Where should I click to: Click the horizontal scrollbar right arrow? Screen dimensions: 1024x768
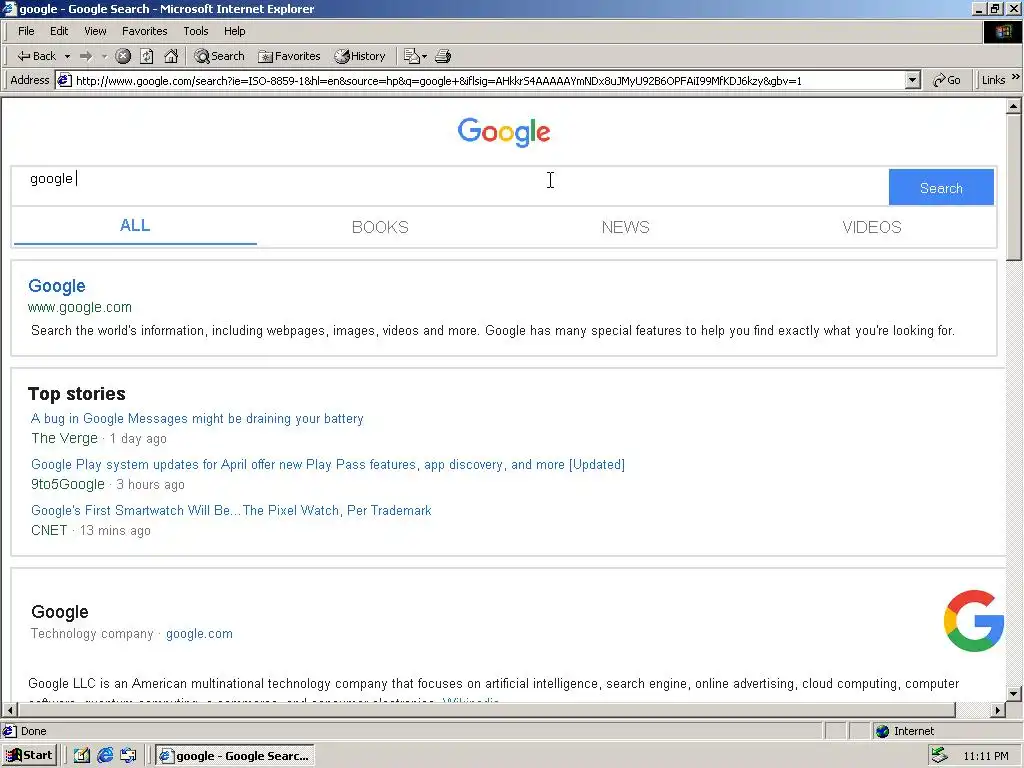[998, 710]
